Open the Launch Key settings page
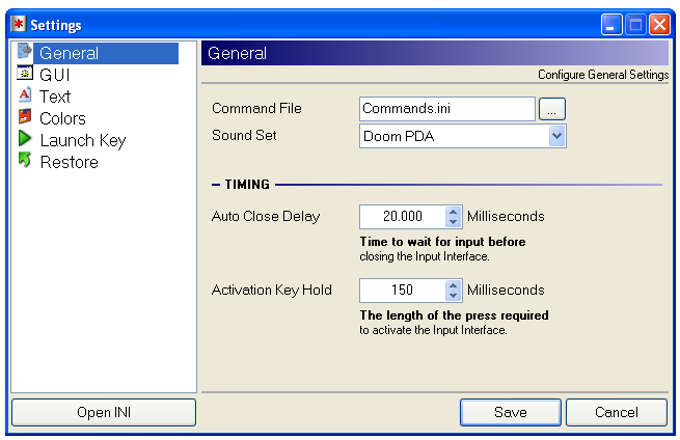 click(x=83, y=140)
